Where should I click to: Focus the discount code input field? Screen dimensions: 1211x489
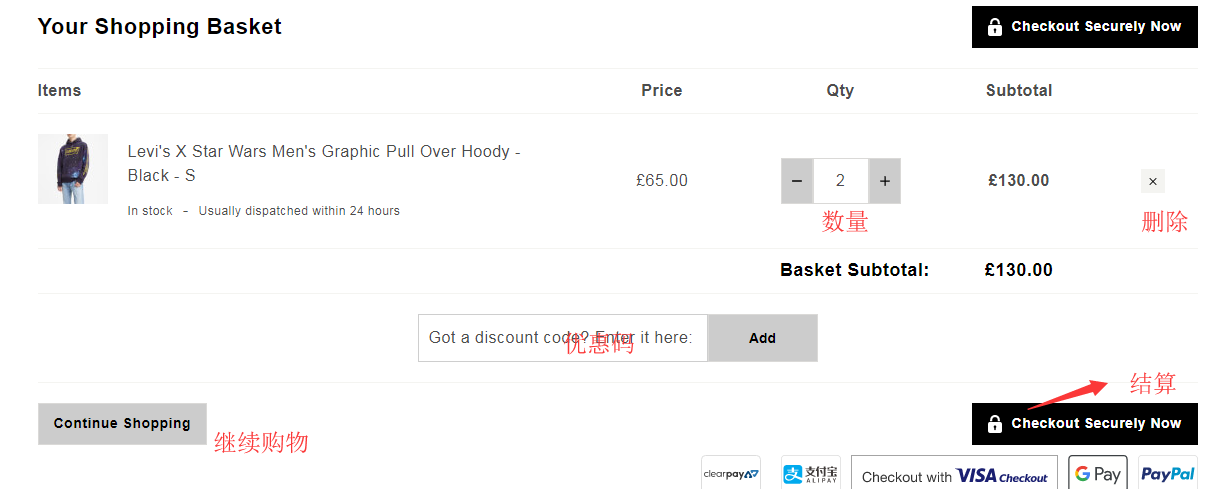(562, 338)
